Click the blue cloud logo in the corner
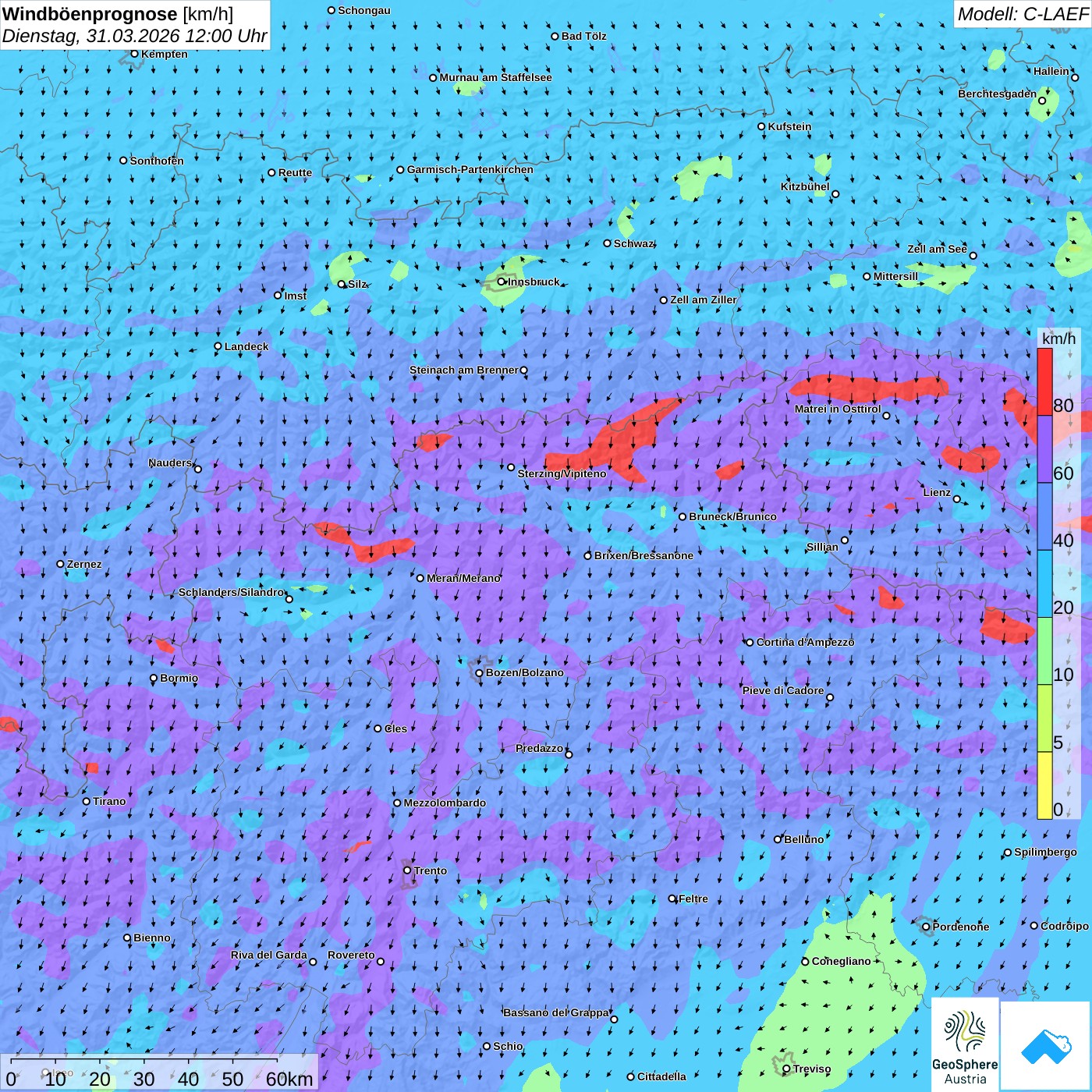 click(x=1046, y=1046)
